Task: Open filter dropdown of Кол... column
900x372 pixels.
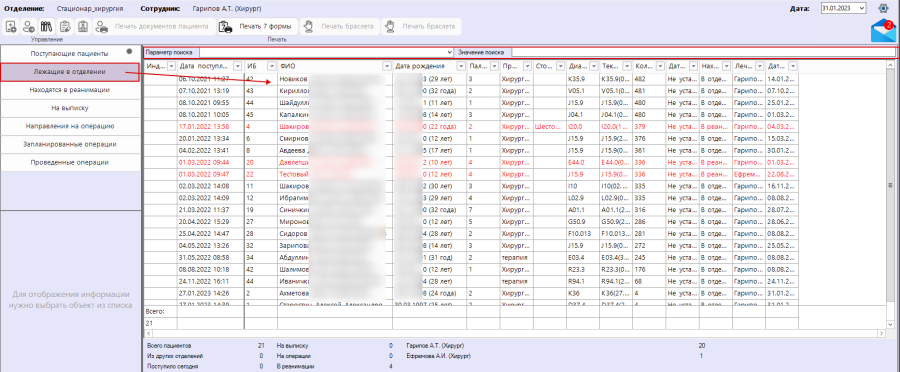Action: [660, 67]
